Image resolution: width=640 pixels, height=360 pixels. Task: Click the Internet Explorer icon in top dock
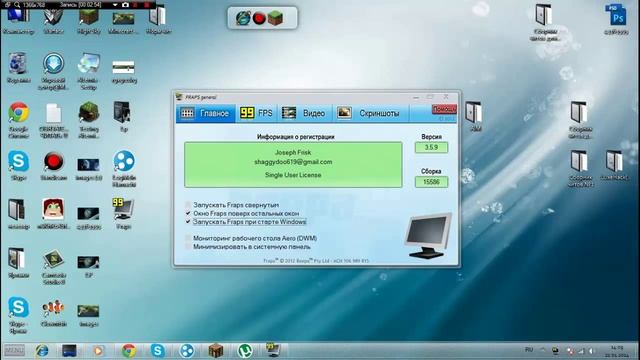243,18
